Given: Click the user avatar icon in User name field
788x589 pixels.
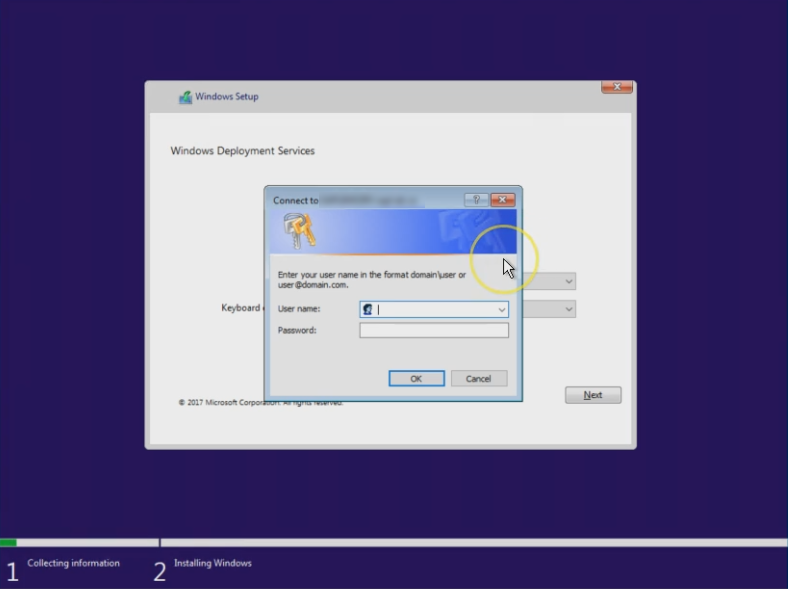Looking at the screenshot, I should 367,310.
